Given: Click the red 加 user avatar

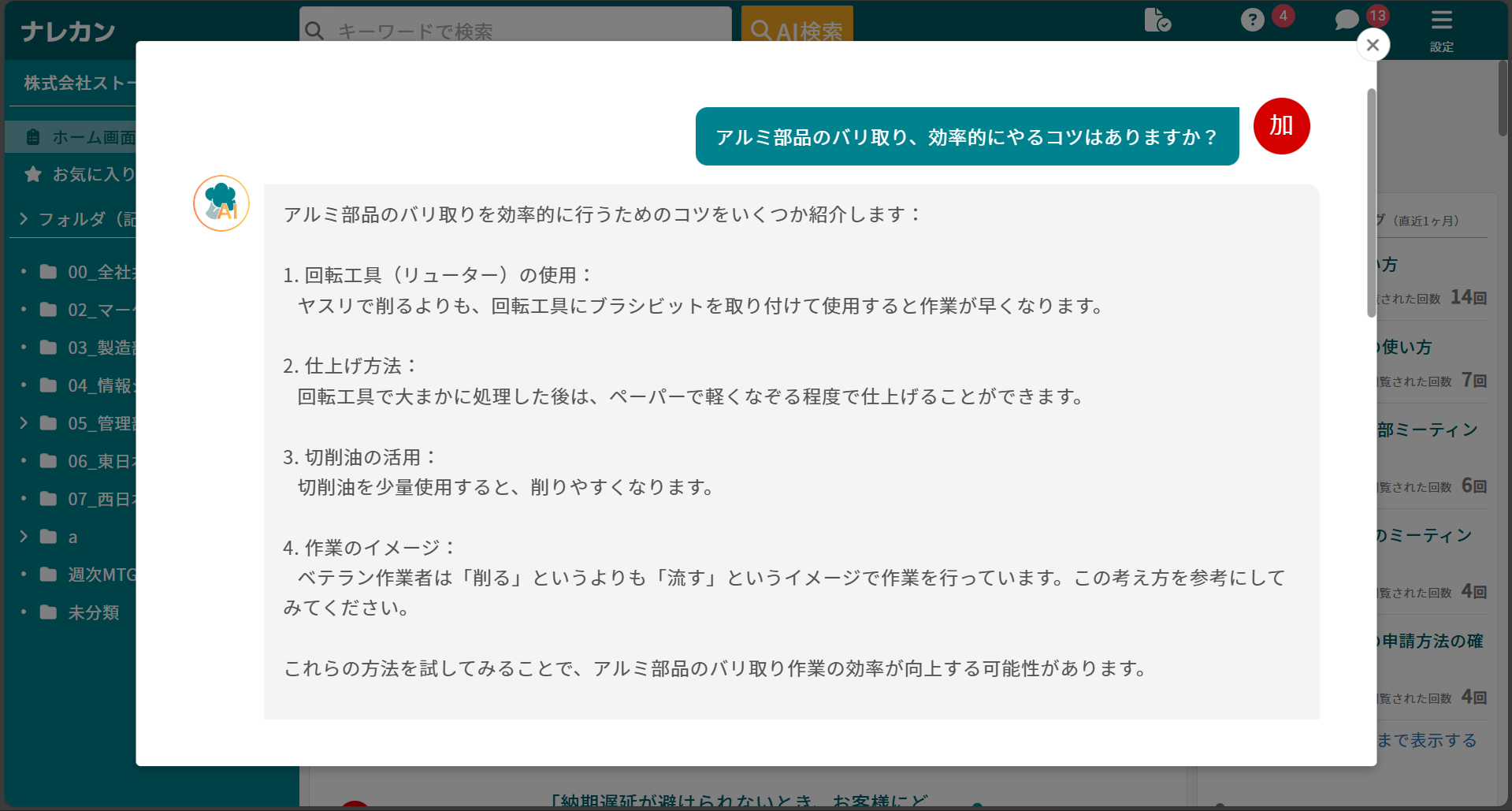Looking at the screenshot, I should 1281,126.
